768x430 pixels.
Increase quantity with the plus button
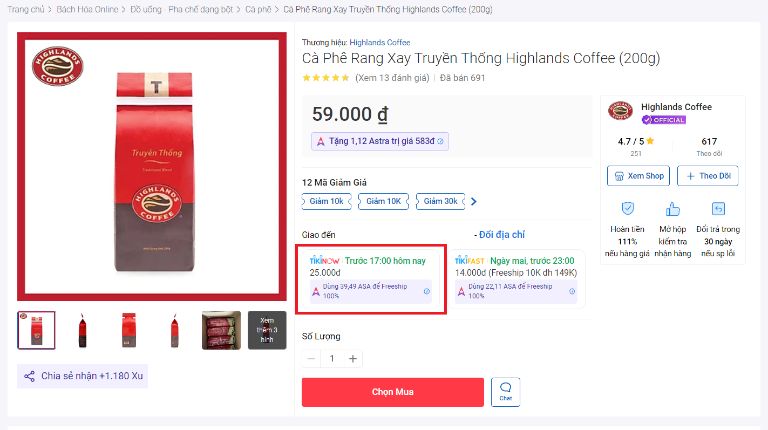click(x=353, y=358)
